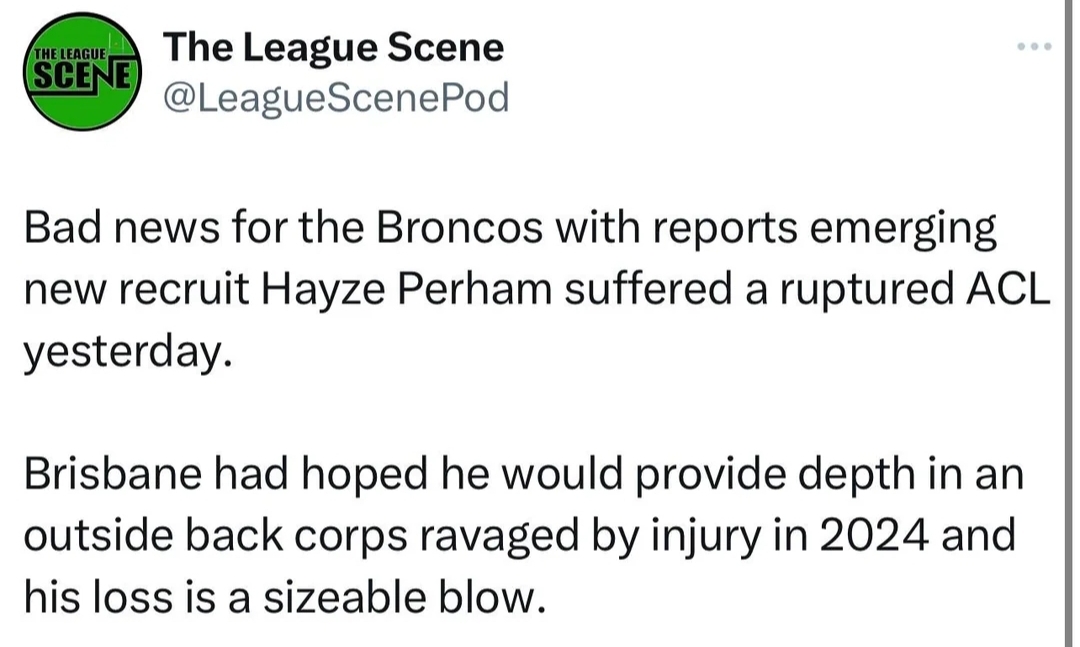
Task: Click the words ruptured ACL
Action: (x=915, y=291)
